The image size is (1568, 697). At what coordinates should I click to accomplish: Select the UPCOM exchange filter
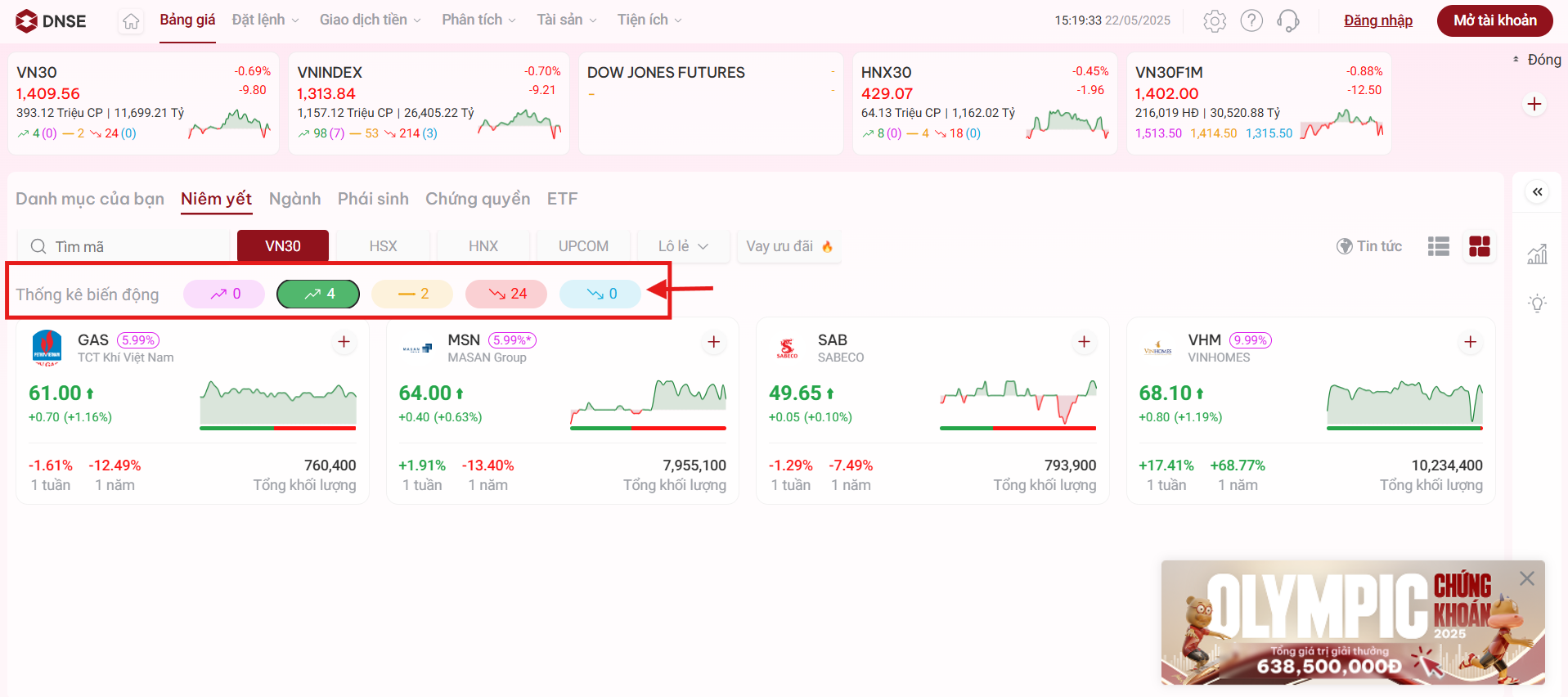tap(583, 246)
